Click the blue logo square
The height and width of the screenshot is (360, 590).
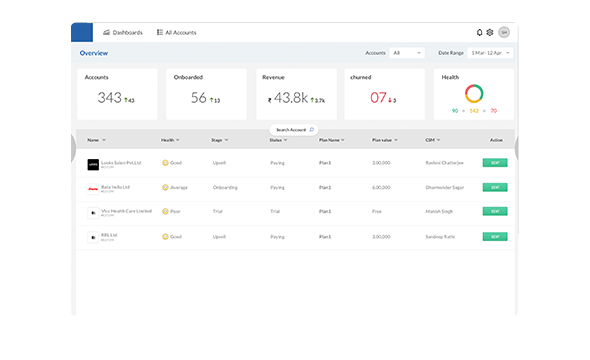pos(82,32)
